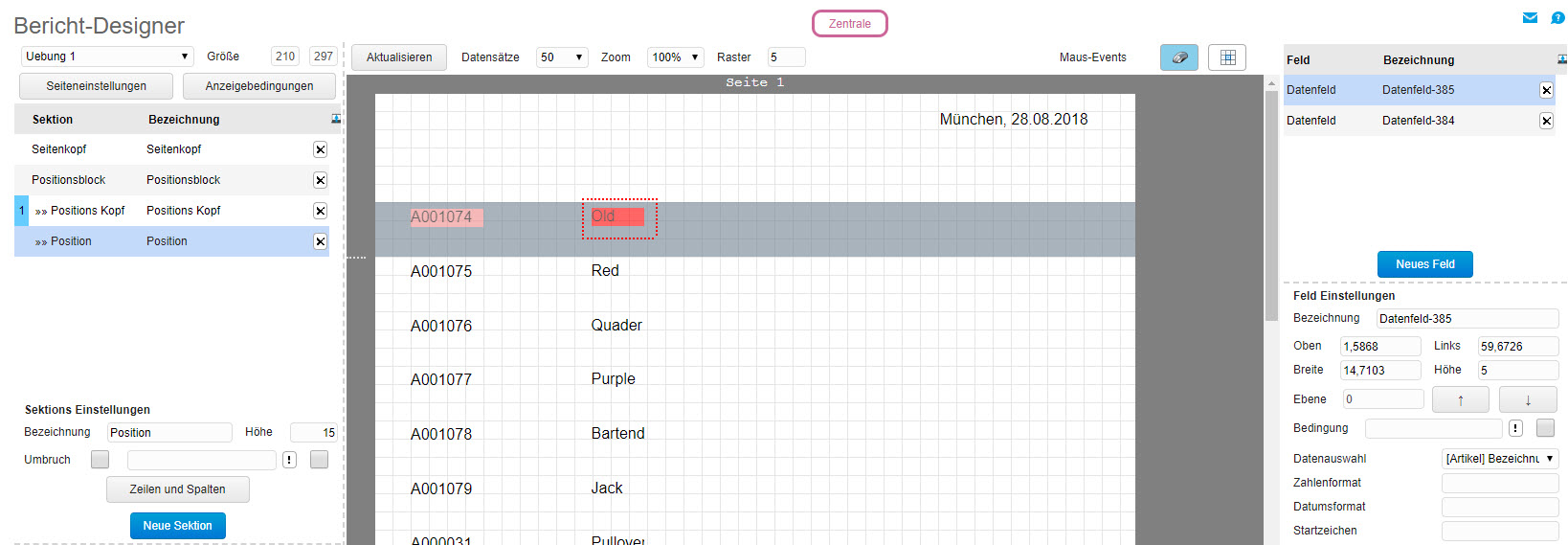Click exclamation icon next to Umbruch
The height and width of the screenshot is (545, 1568).
289,460
